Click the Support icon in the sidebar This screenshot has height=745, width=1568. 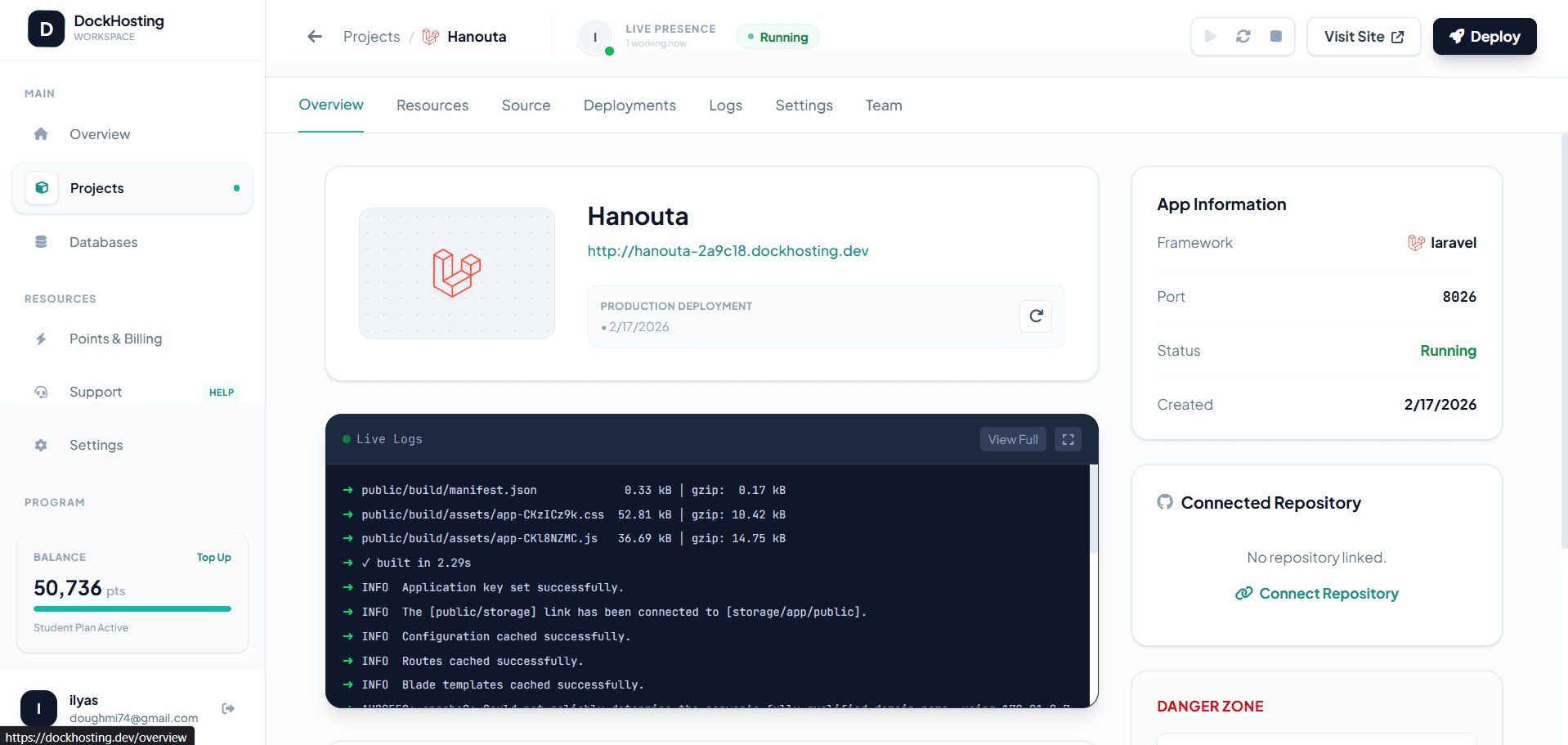41,391
